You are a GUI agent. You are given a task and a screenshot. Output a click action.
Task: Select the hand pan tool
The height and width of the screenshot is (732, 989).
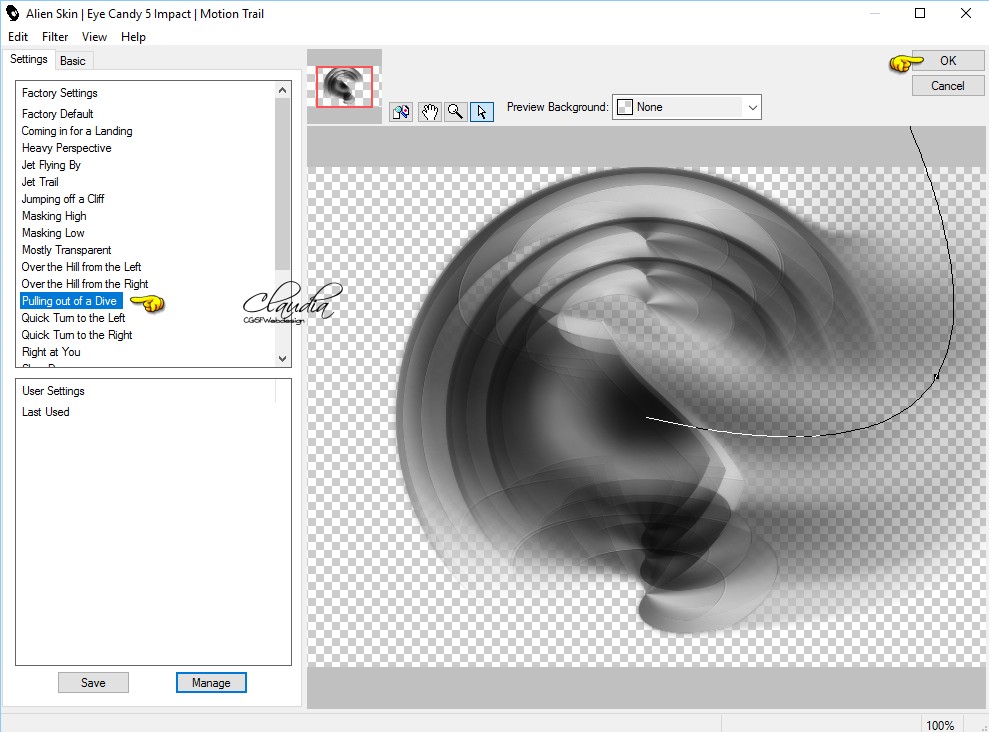430,112
